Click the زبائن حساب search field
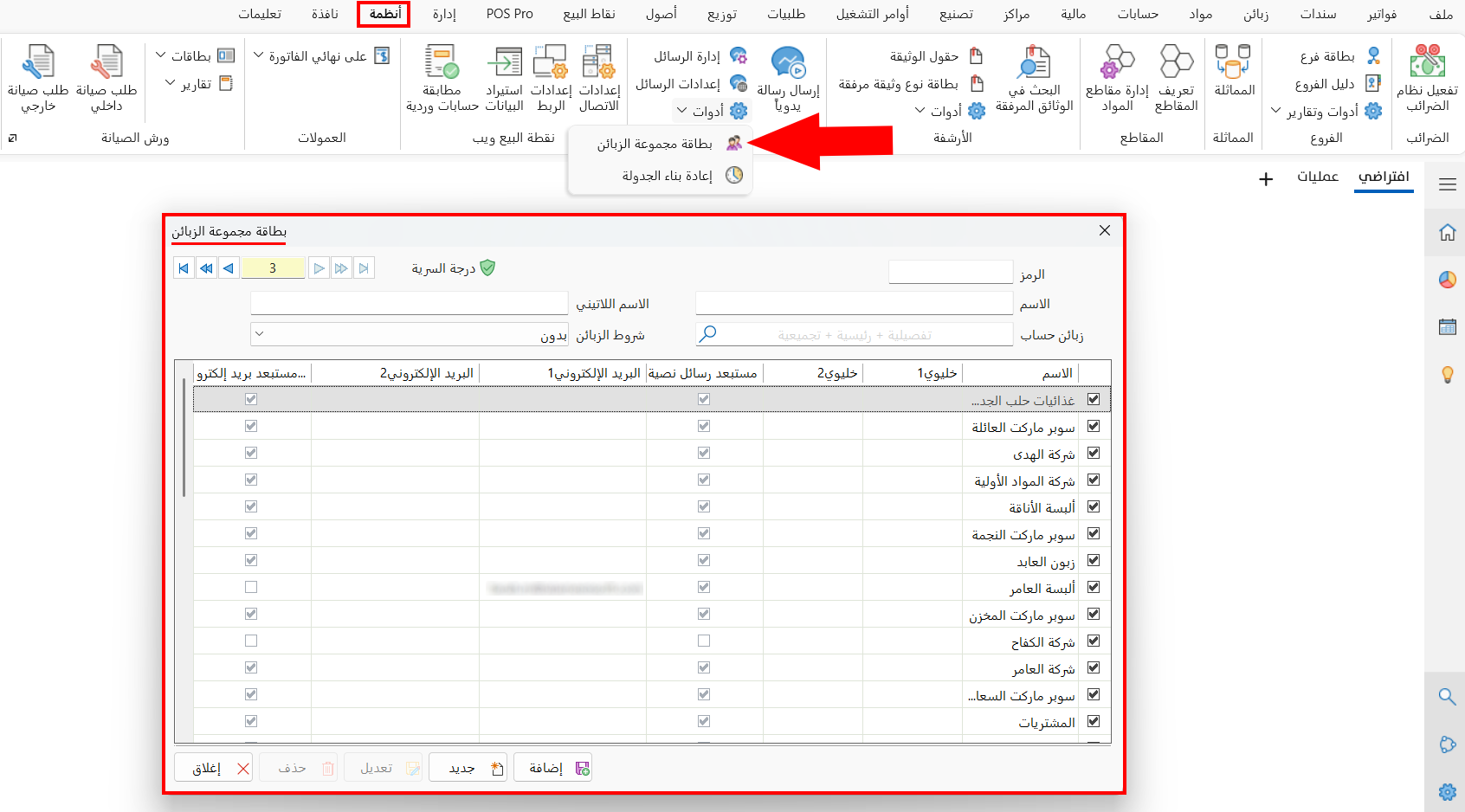Image resolution: width=1465 pixels, height=812 pixels. (854, 334)
